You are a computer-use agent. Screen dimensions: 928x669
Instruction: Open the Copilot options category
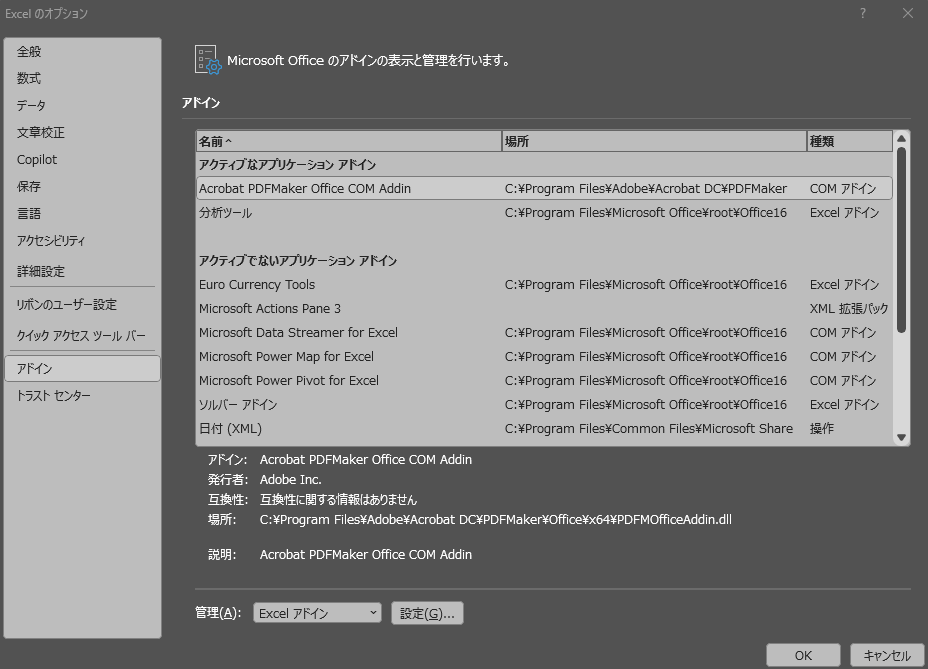(x=82, y=160)
